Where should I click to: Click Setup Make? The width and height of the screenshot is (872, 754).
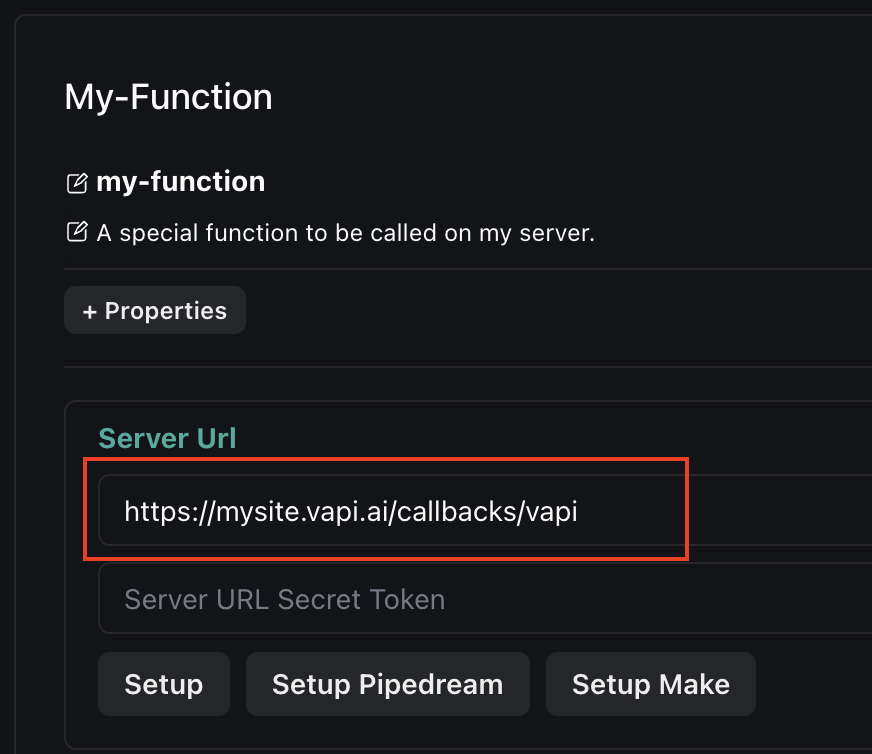pyautogui.click(x=650, y=684)
